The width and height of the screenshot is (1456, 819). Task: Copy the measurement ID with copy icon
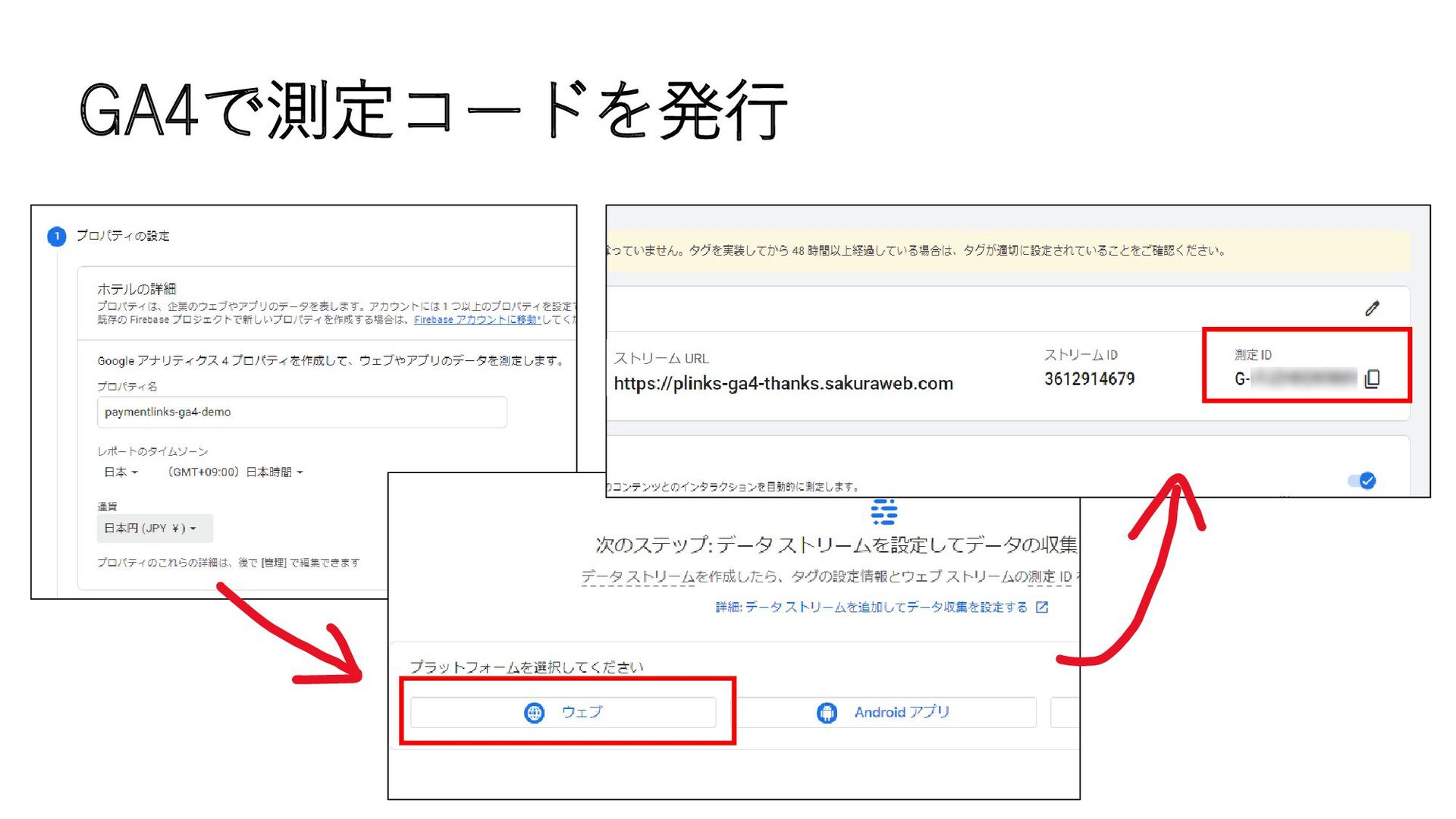1372,378
